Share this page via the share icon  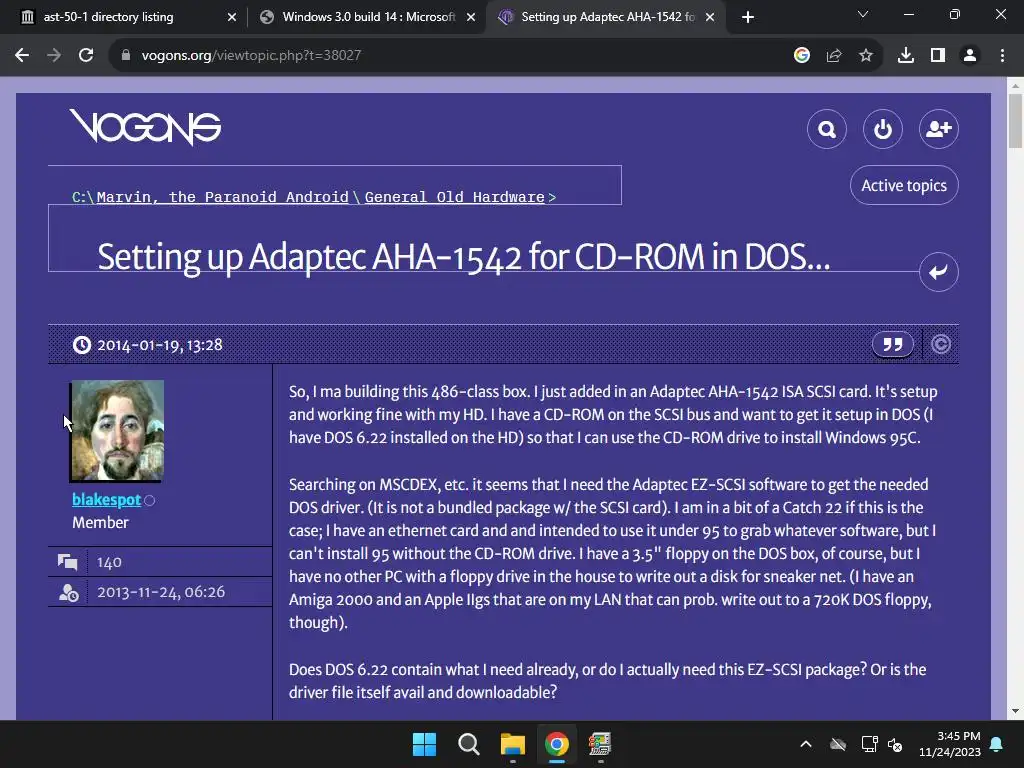click(x=834, y=56)
